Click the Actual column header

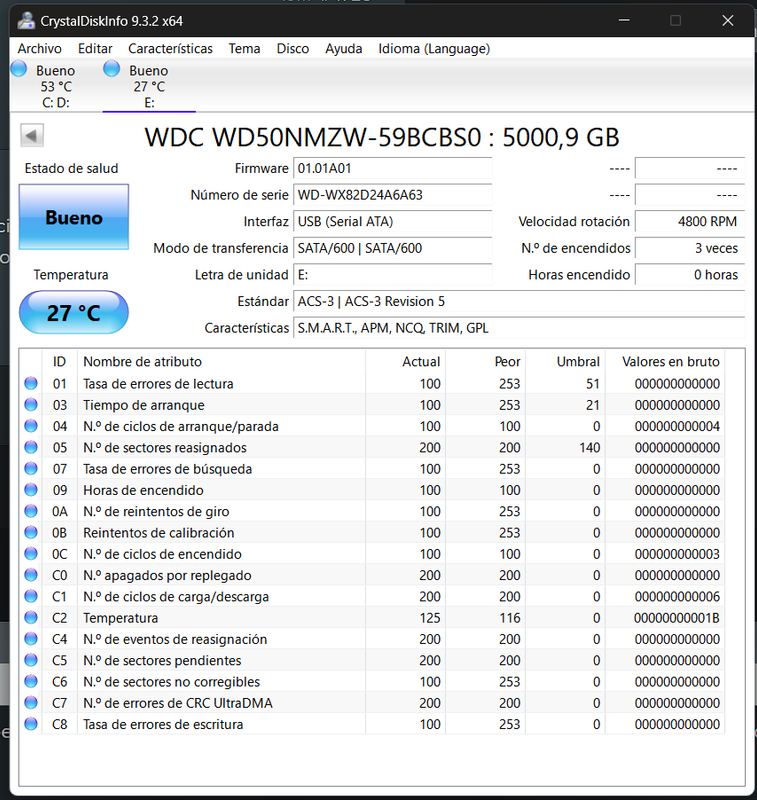406,362
